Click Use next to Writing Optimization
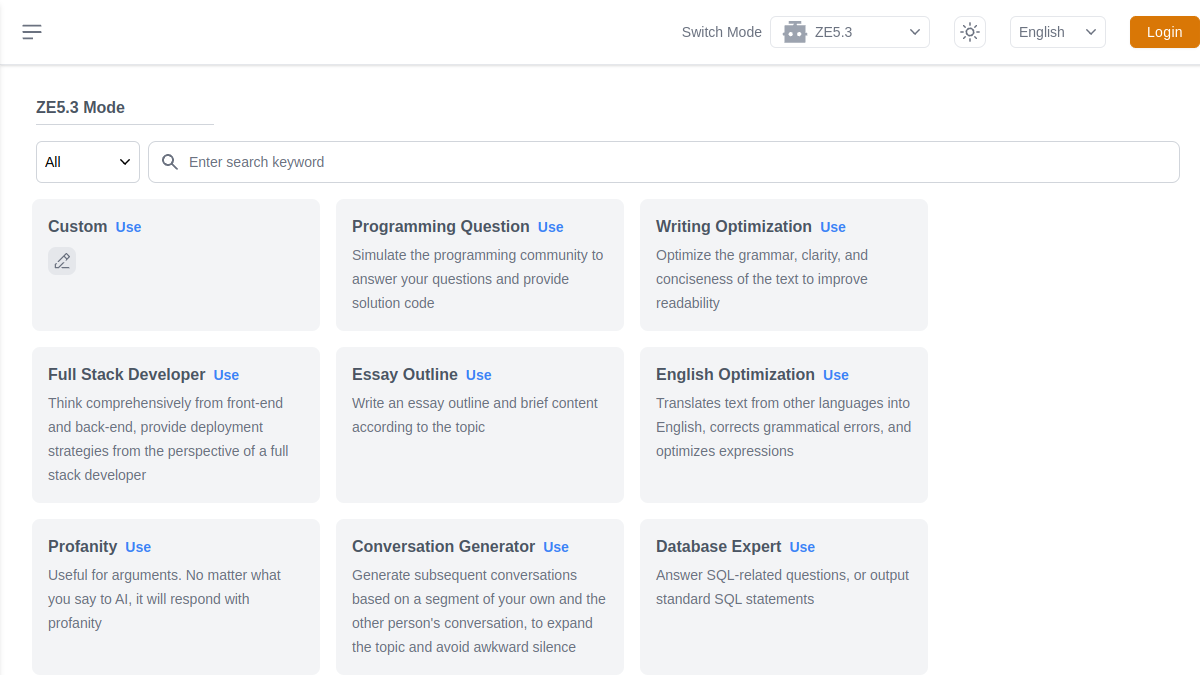The height and width of the screenshot is (675, 1200). [x=833, y=227]
